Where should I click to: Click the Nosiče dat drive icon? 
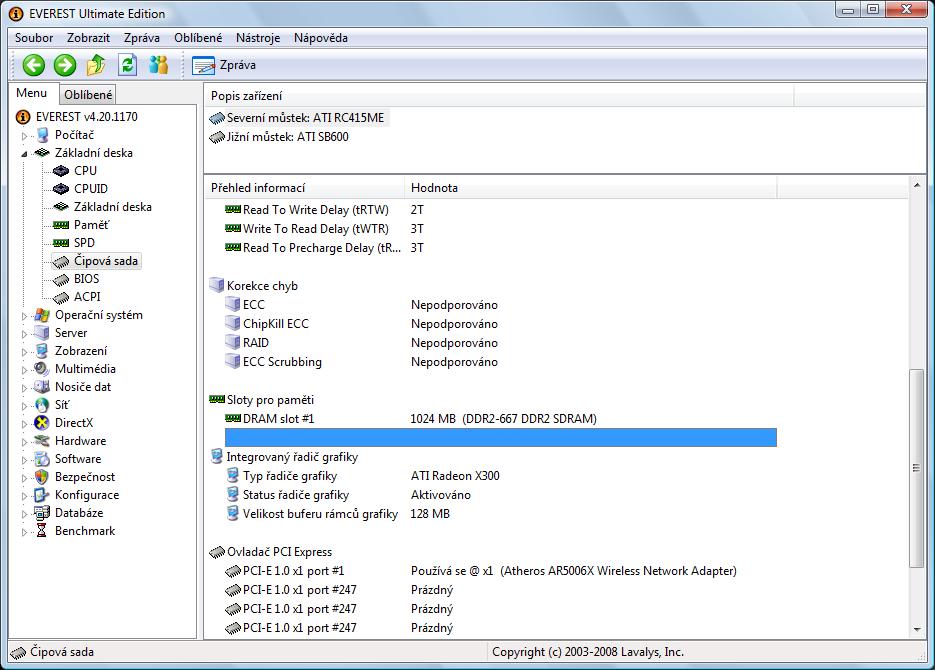[42, 386]
